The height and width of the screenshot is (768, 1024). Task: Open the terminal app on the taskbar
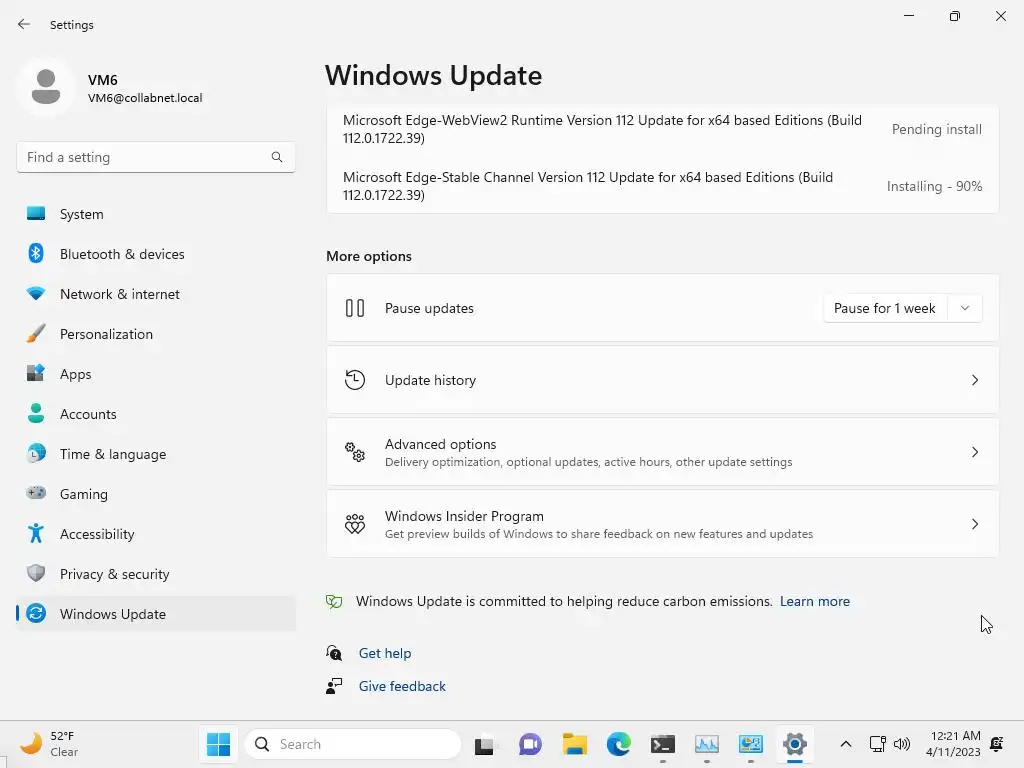(x=663, y=744)
